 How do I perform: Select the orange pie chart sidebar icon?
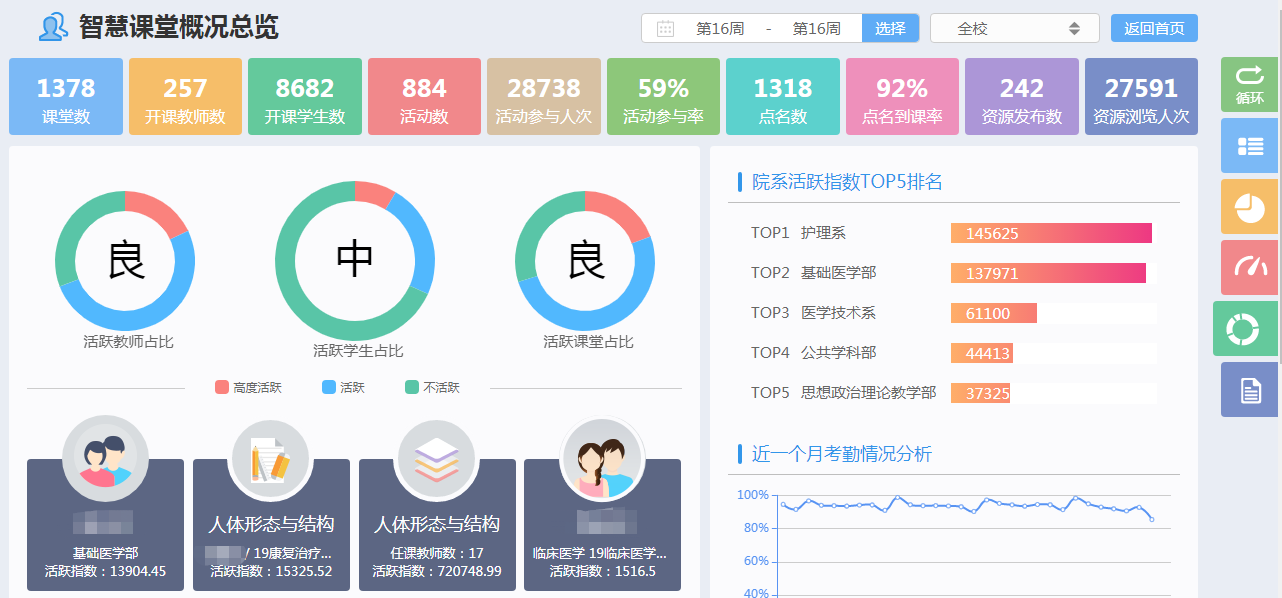coord(1249,207)
